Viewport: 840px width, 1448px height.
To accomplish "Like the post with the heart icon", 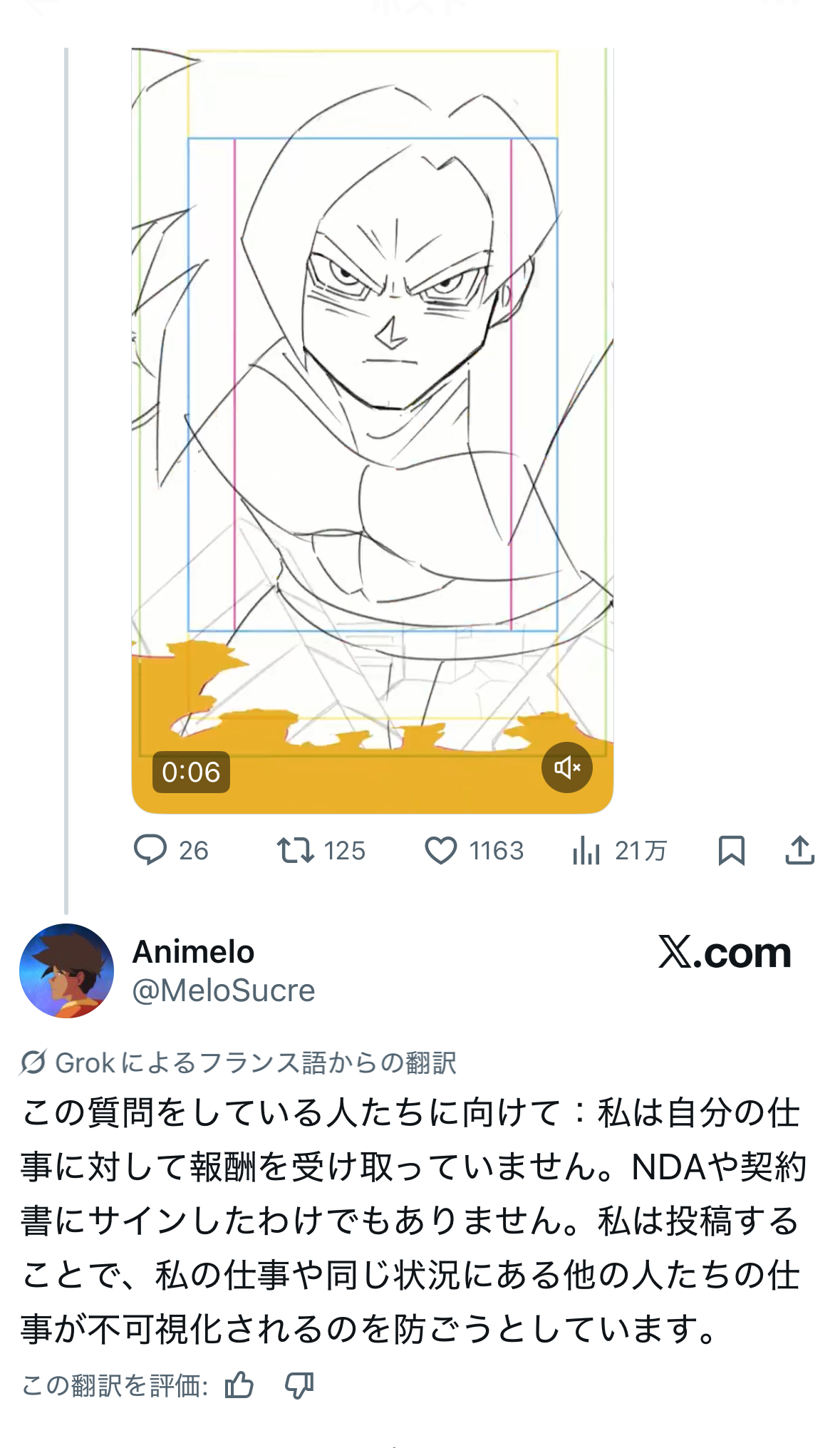I will click(x=441, y=850).
